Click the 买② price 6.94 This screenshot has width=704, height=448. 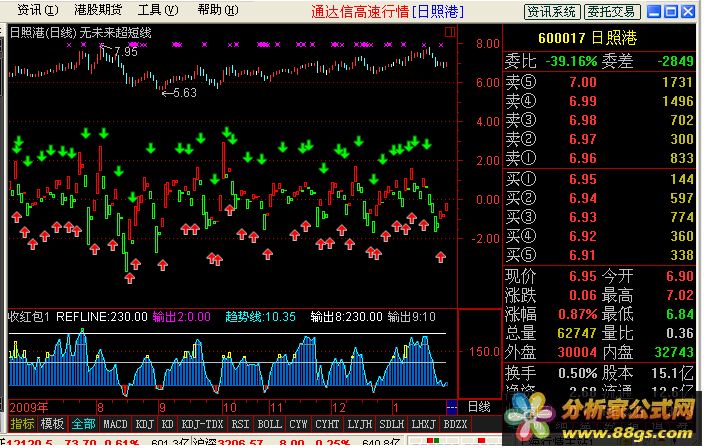pyautogui.click(x=583, y=198)
